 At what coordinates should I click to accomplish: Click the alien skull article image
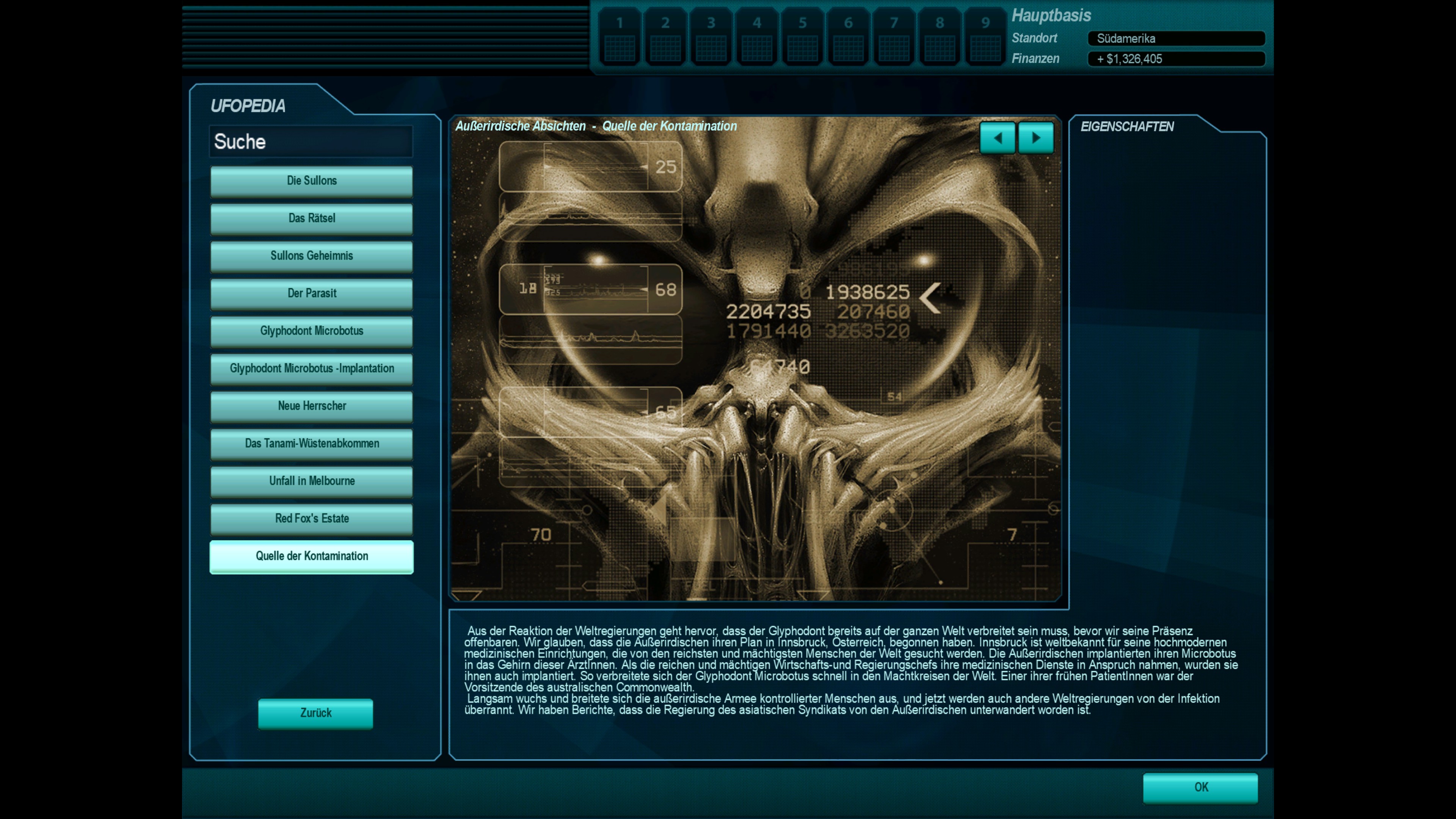tap(755, 362)
